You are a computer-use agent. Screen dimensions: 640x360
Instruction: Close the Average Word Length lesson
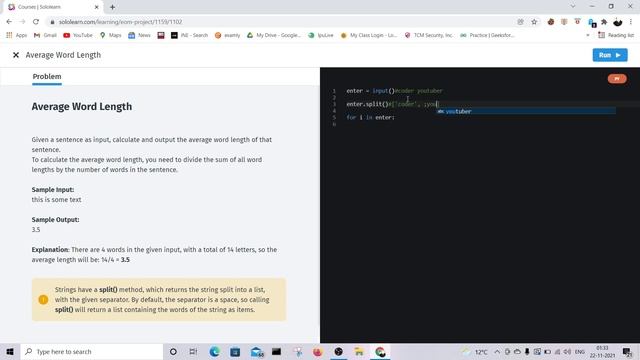pos(16,55)
